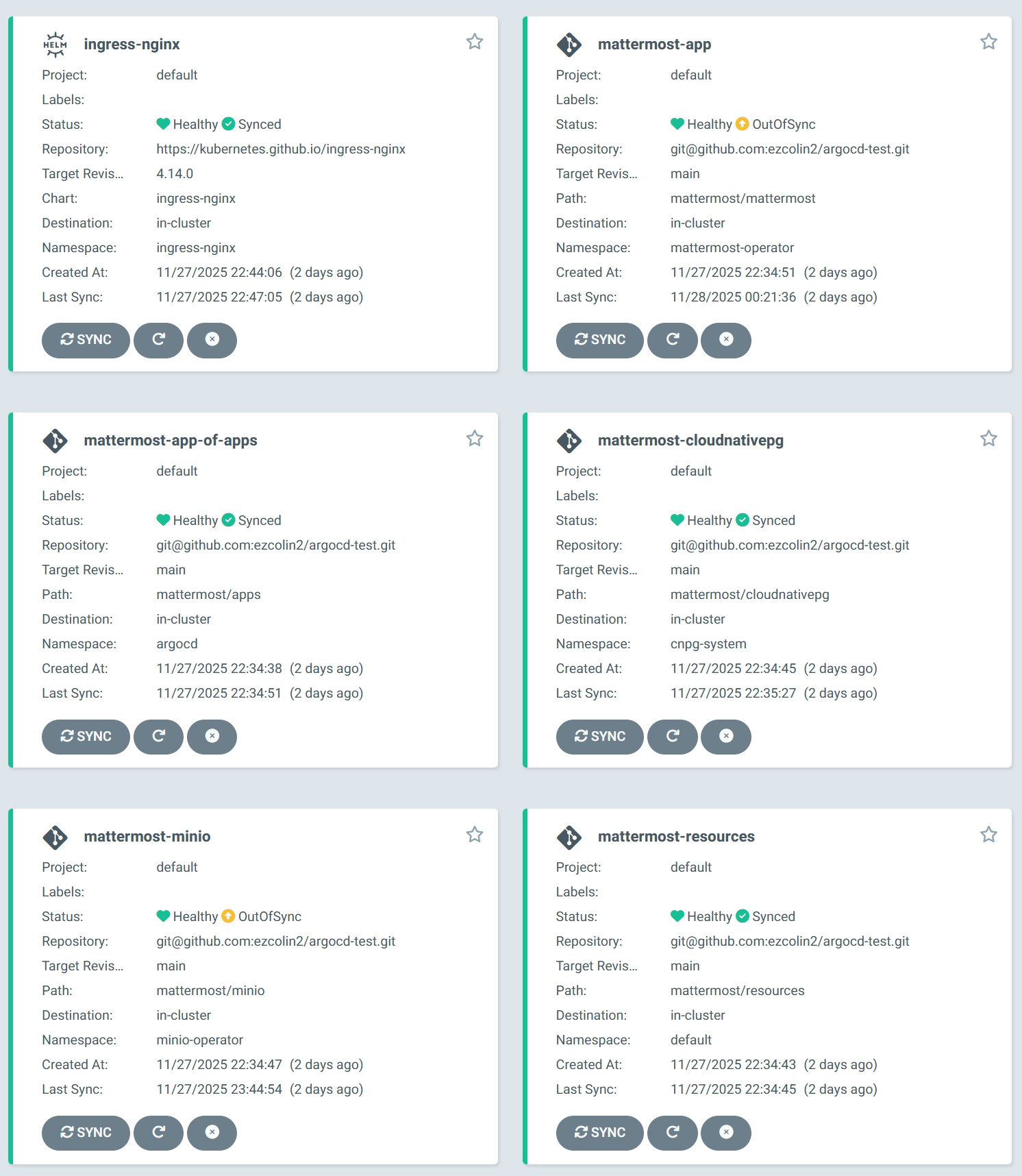This screenshot has width=1022, height=1176.
Task: Refresh mattermost-minio application
Action: click(x=158, y=1133)
